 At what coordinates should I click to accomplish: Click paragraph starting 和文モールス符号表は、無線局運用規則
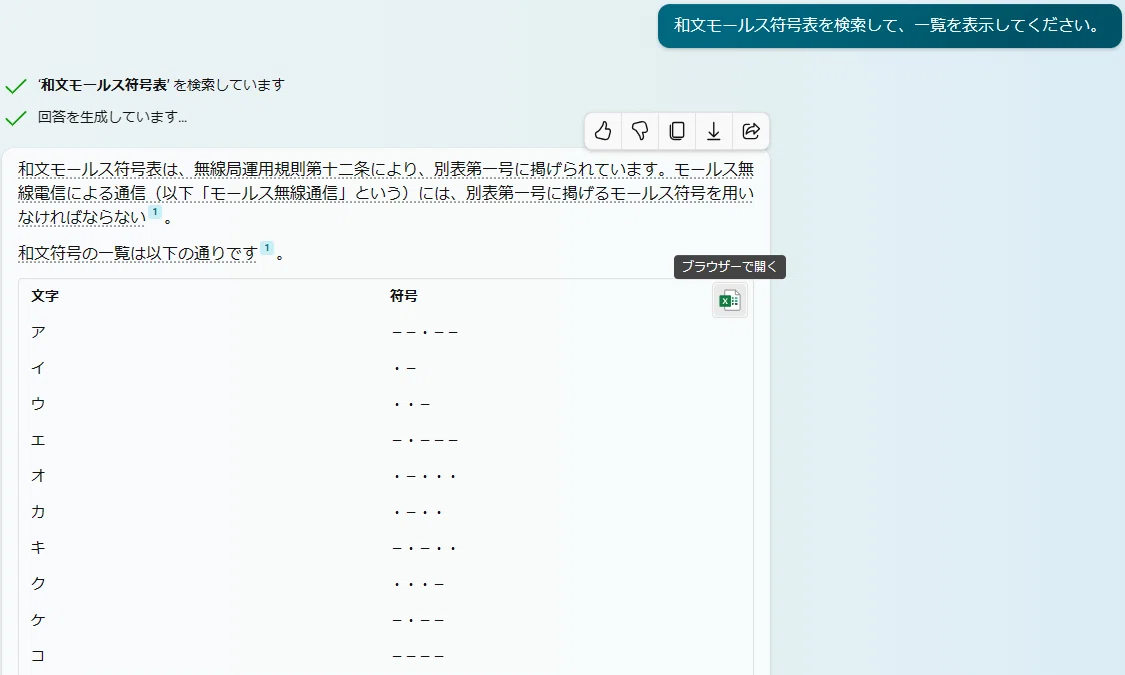pos(386,193)
